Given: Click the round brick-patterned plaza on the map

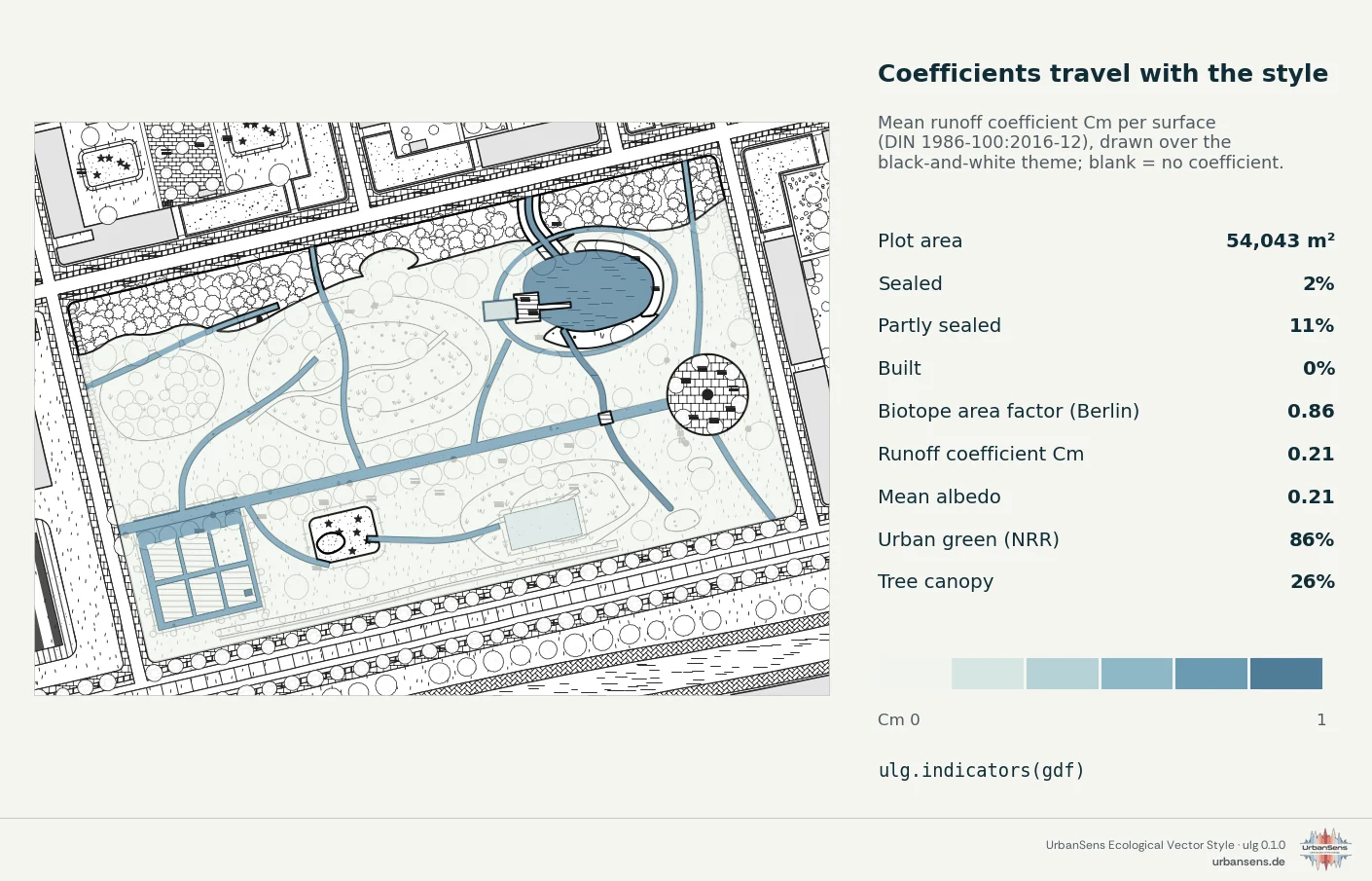Looking at the screenshot, I should pos(707,394).
